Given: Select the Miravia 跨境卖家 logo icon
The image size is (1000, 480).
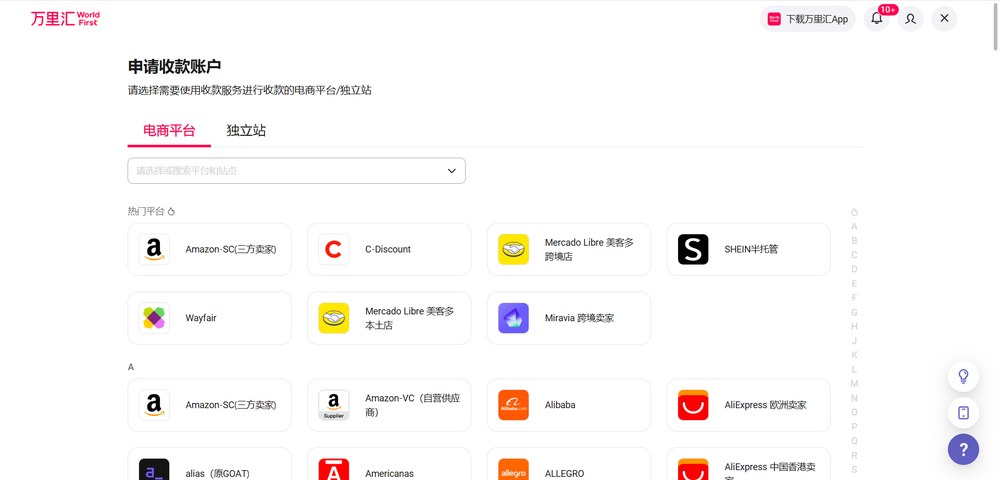Looking at the screenshot, I should click(513, 318).
